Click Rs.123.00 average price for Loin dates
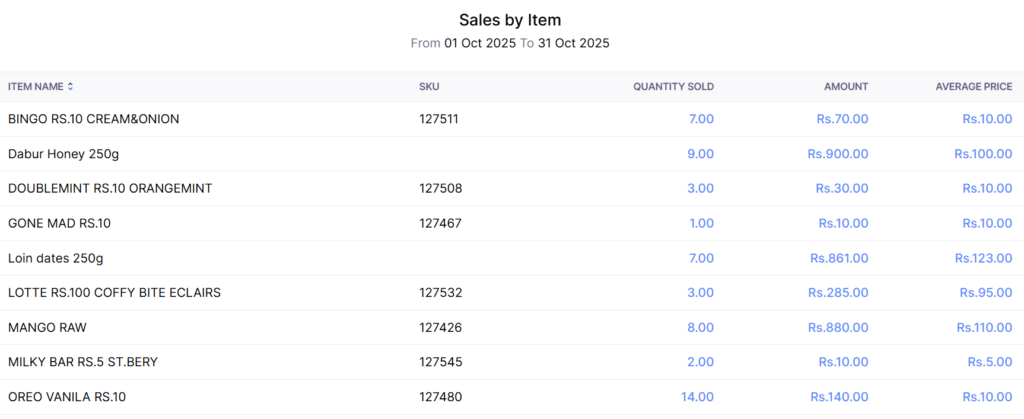Viewport: 1024px width, 419px height. coord(983,258)
